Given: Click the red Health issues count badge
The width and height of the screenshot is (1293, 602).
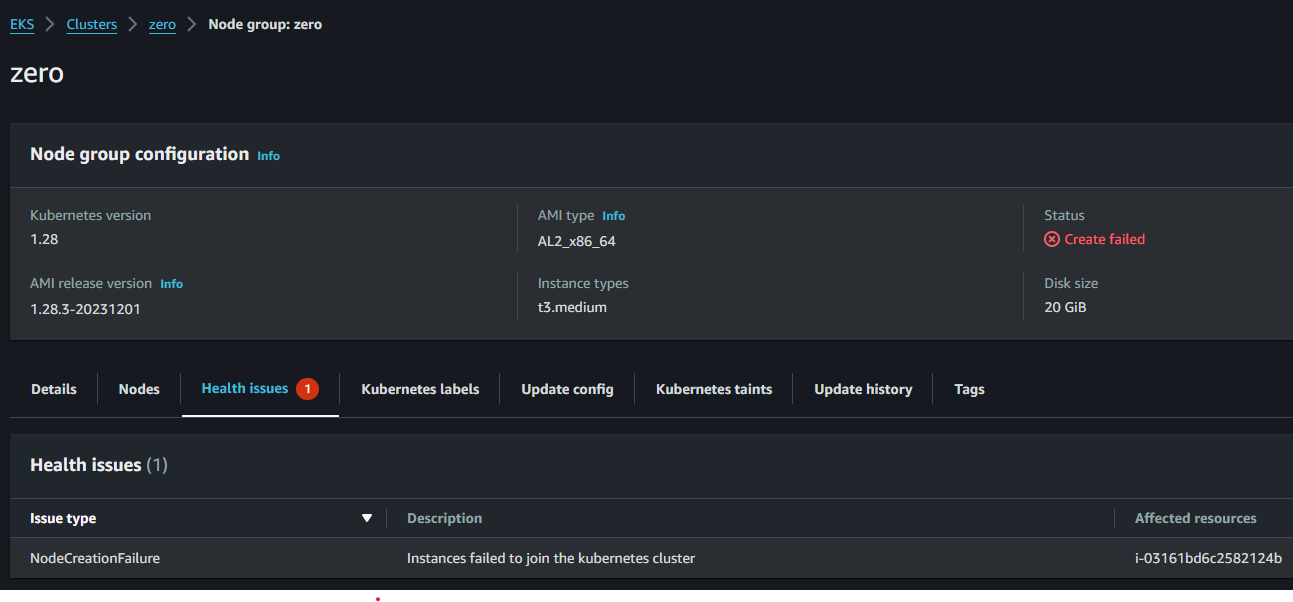Looking at the screenshot, I should (x=307, y=389).
